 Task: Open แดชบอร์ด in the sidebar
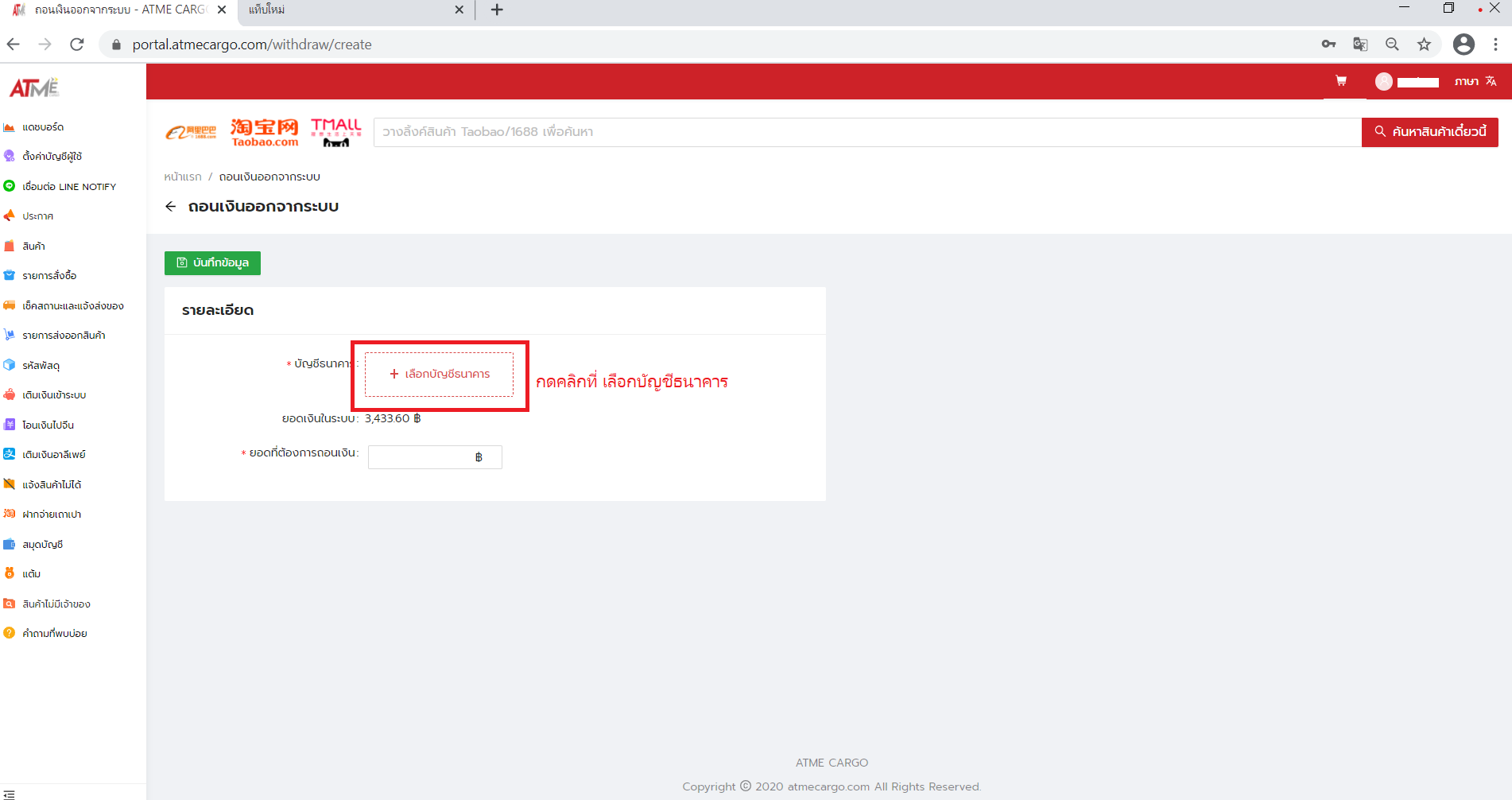coord(43,127)
